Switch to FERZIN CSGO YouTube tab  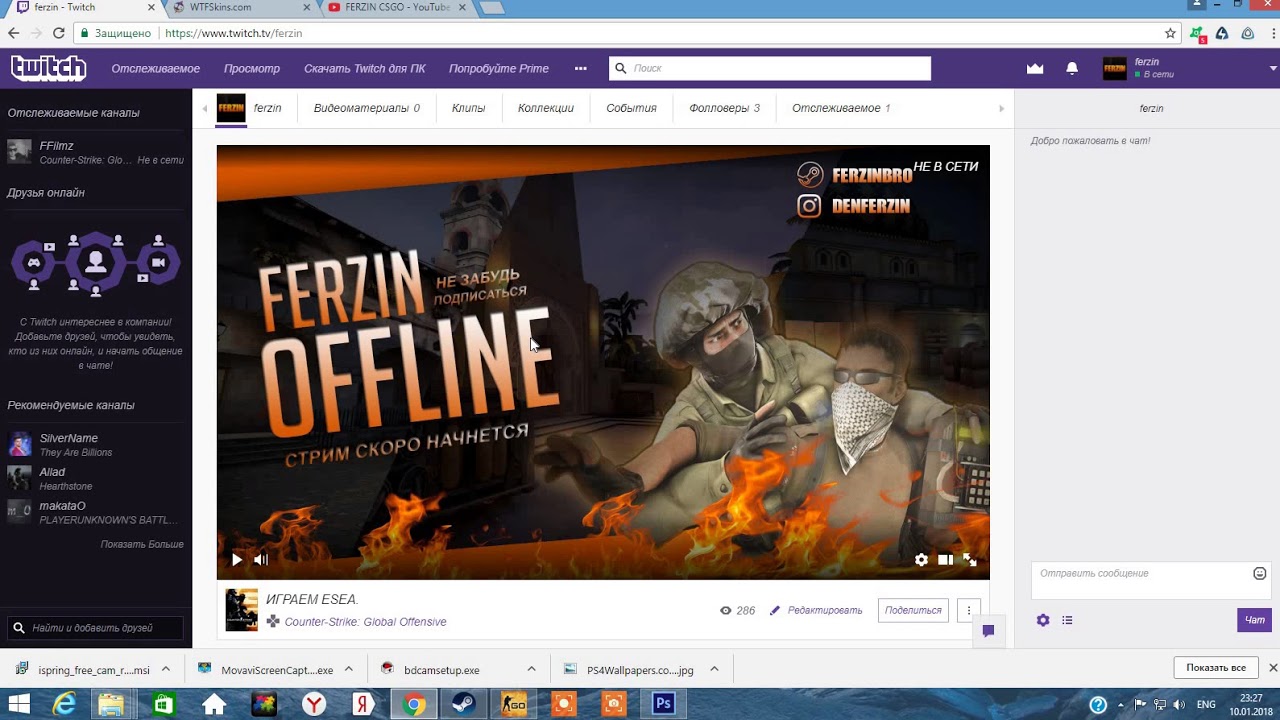pos(395,8)
